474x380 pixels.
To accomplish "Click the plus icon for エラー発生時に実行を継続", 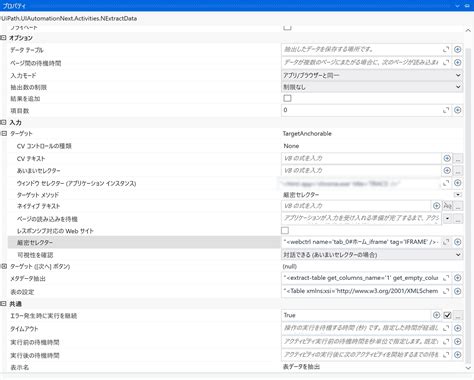I will 436,315.
